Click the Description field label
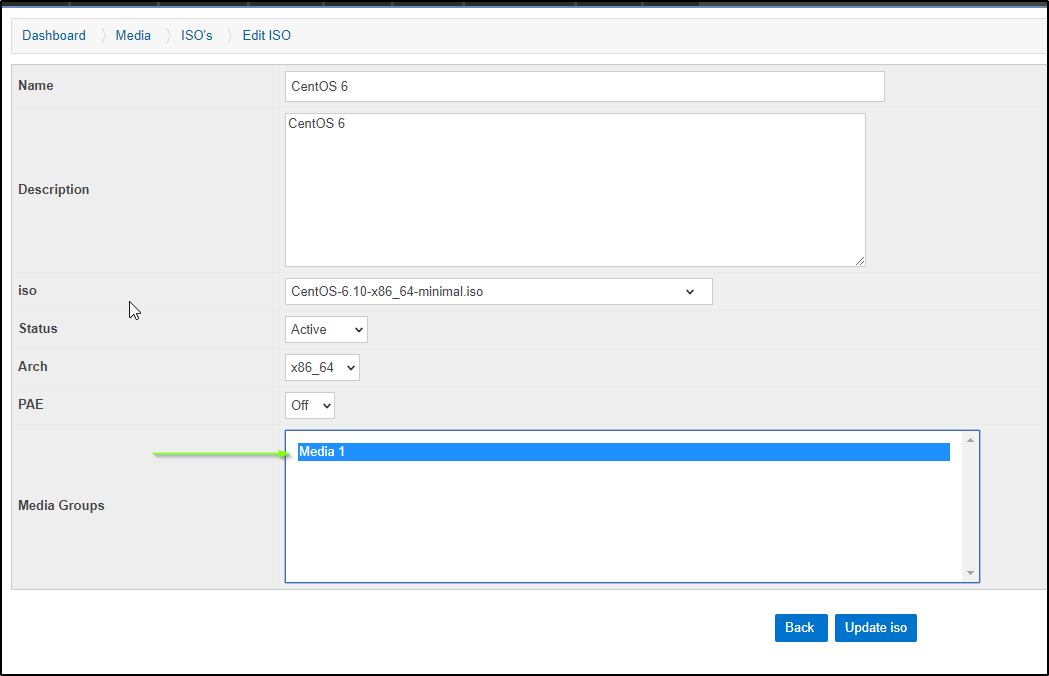Screen dimensions: 1049x676 pos(53,190)
